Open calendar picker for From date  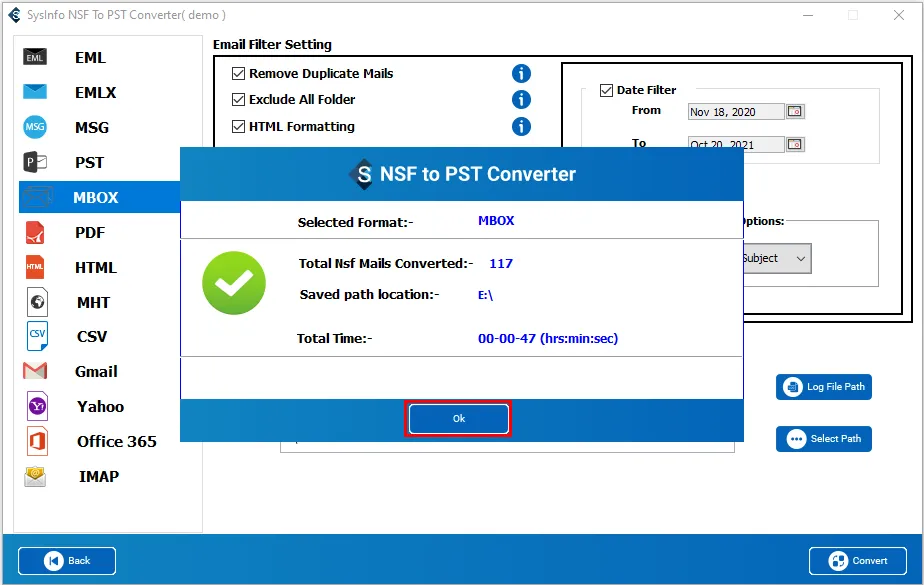794,111
